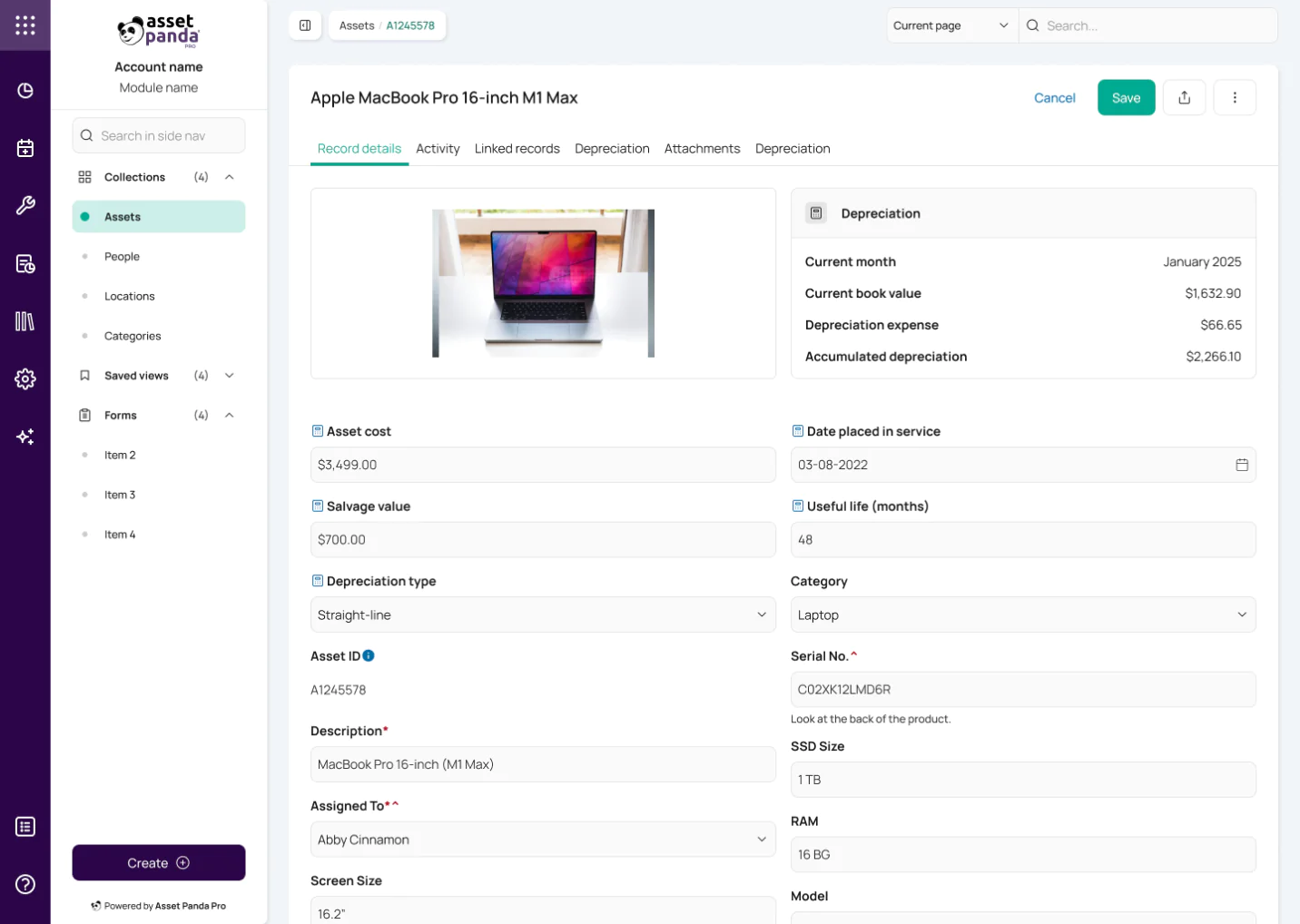Click the SSD Size field
The height and width of the screenshot is (924, 1300).
pyautogui.click(x=1023, y=780)
